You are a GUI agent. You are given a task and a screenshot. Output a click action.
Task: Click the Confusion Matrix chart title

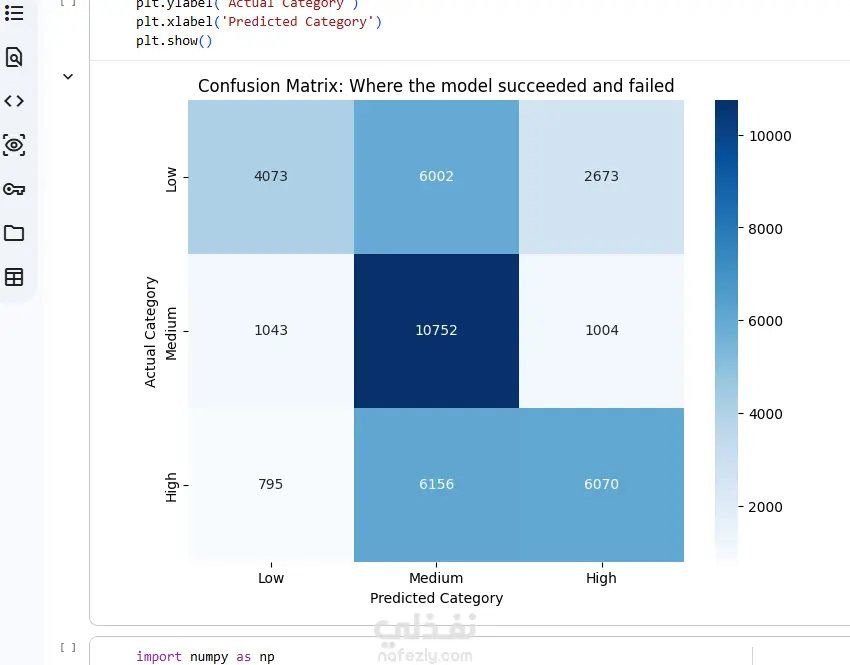[x=436, y=86]
